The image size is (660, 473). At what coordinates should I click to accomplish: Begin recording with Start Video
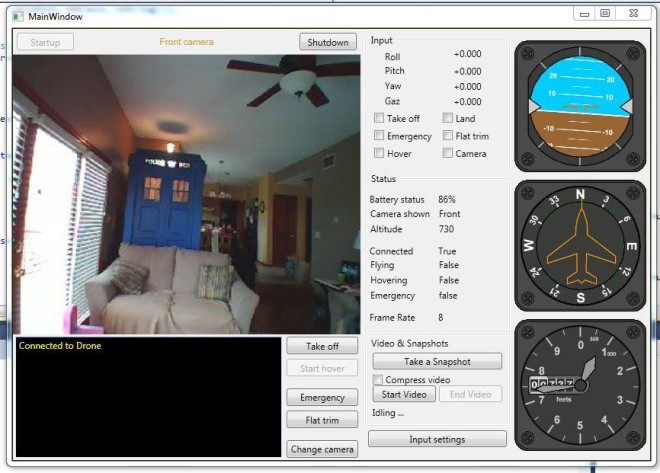[404, 394]
